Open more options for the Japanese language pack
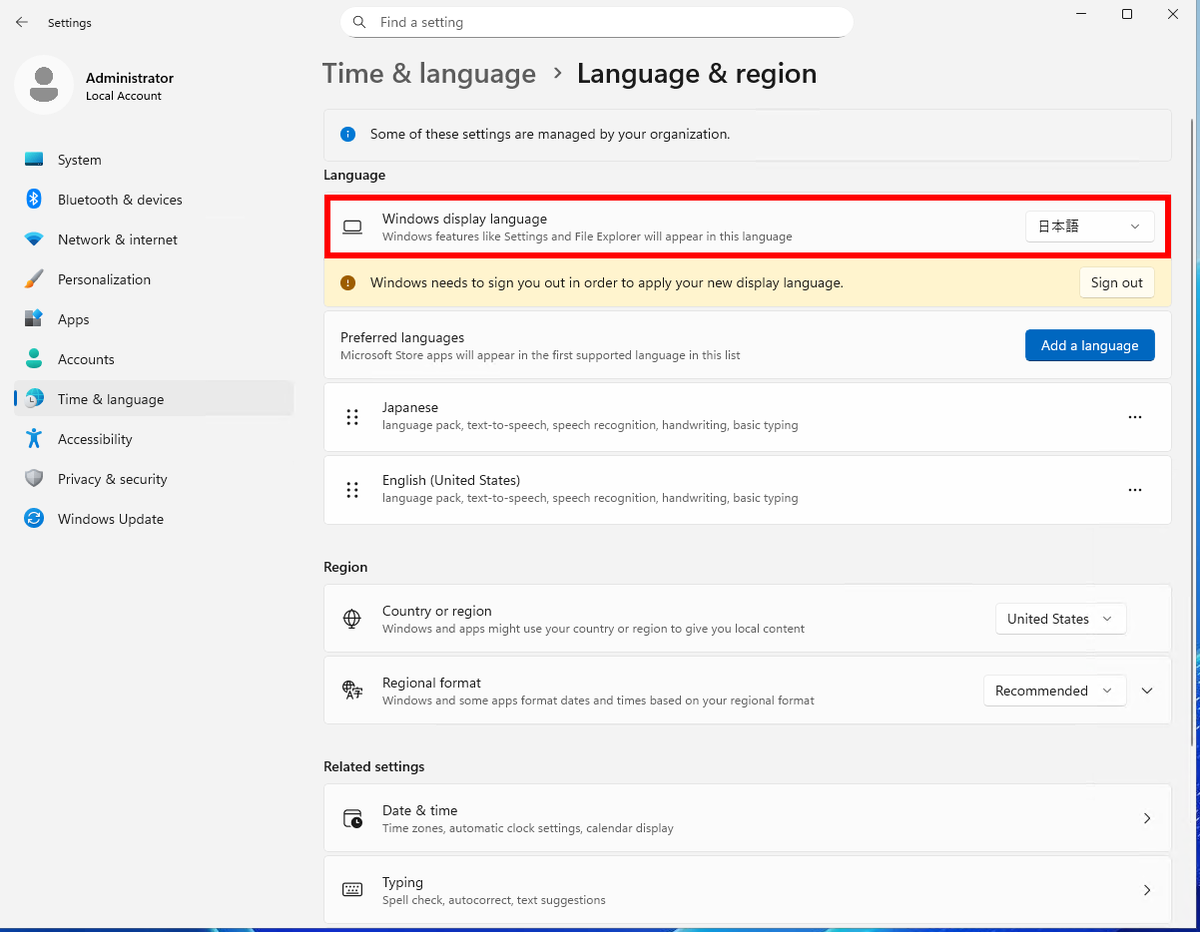Image resolution: width=1200 pixels, height=932 pixels. tap(1135, 417)
